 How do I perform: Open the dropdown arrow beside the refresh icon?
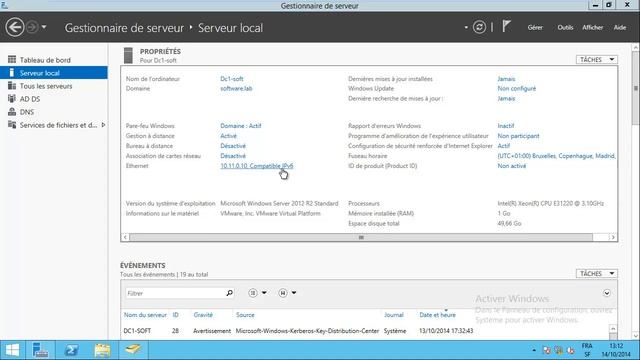pyautogui.click(x=466, y=27)
